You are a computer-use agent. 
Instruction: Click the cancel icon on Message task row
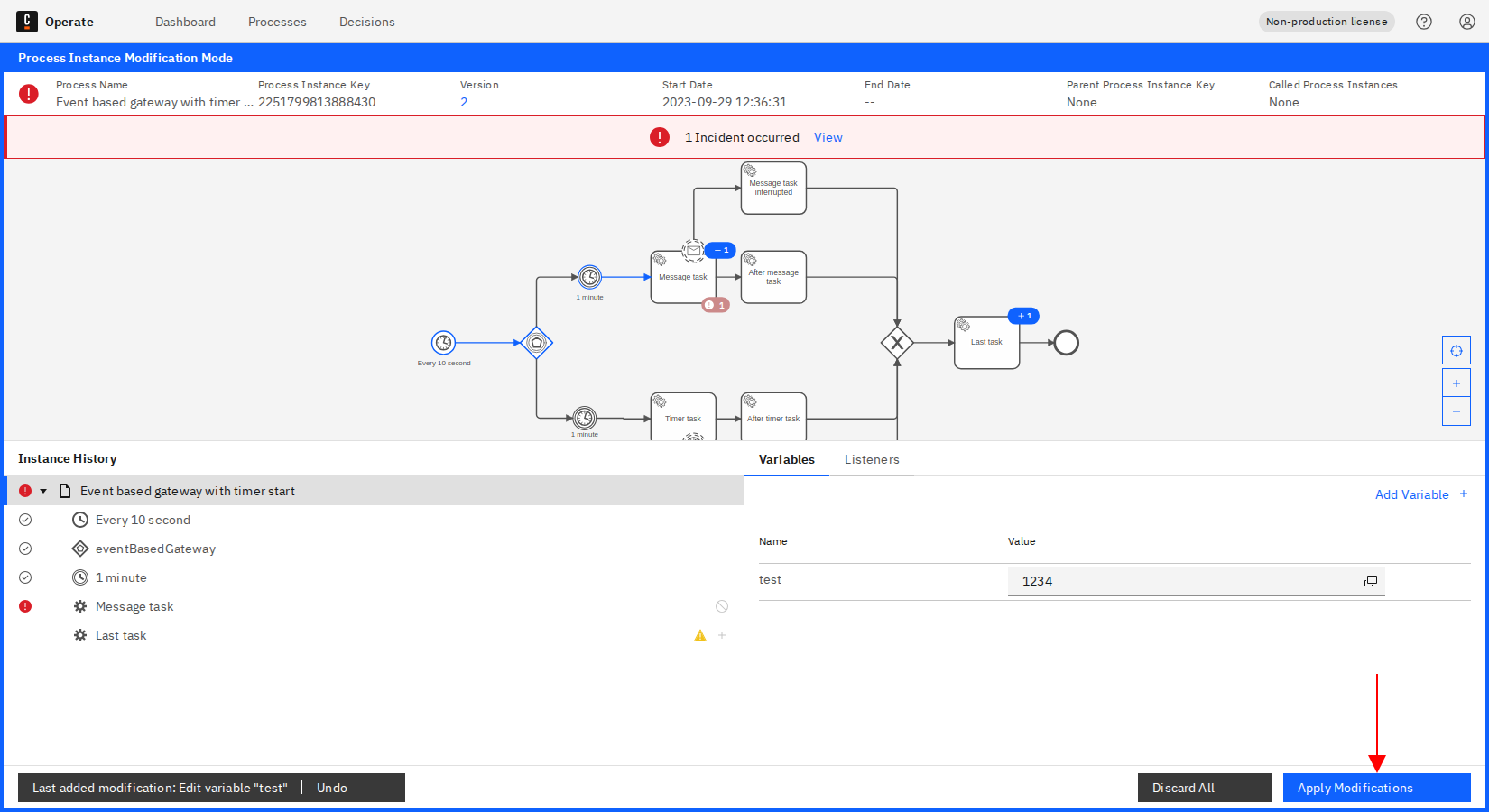click(722, 606)
